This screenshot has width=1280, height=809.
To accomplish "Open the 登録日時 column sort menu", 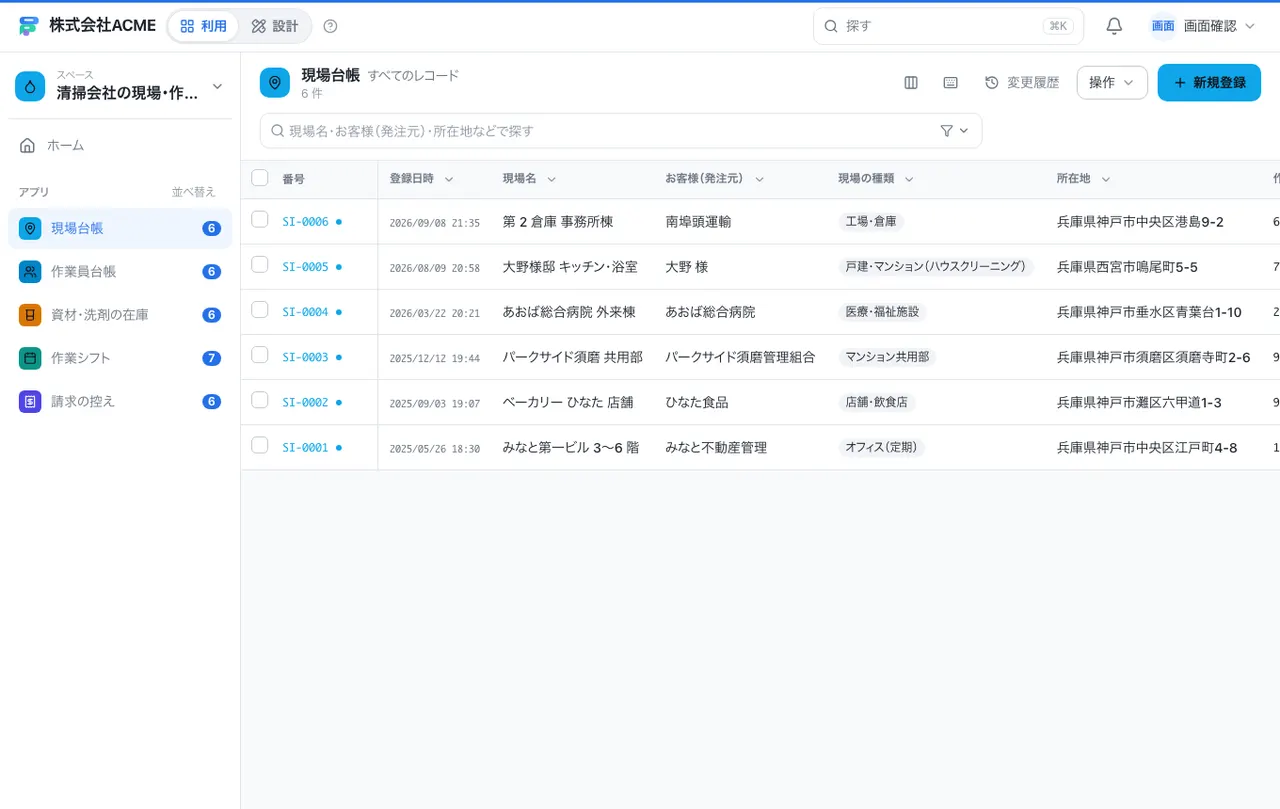I will point(449,179).
